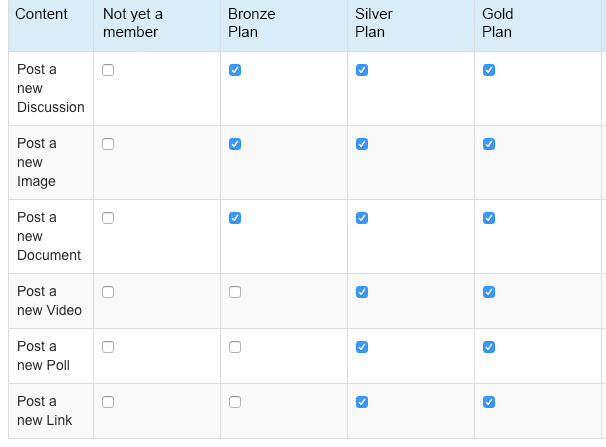Viewport: 606px width, 447px height.
Task: Disable Gold Plan for Post a new Discussion
Action: coord(489,70)
